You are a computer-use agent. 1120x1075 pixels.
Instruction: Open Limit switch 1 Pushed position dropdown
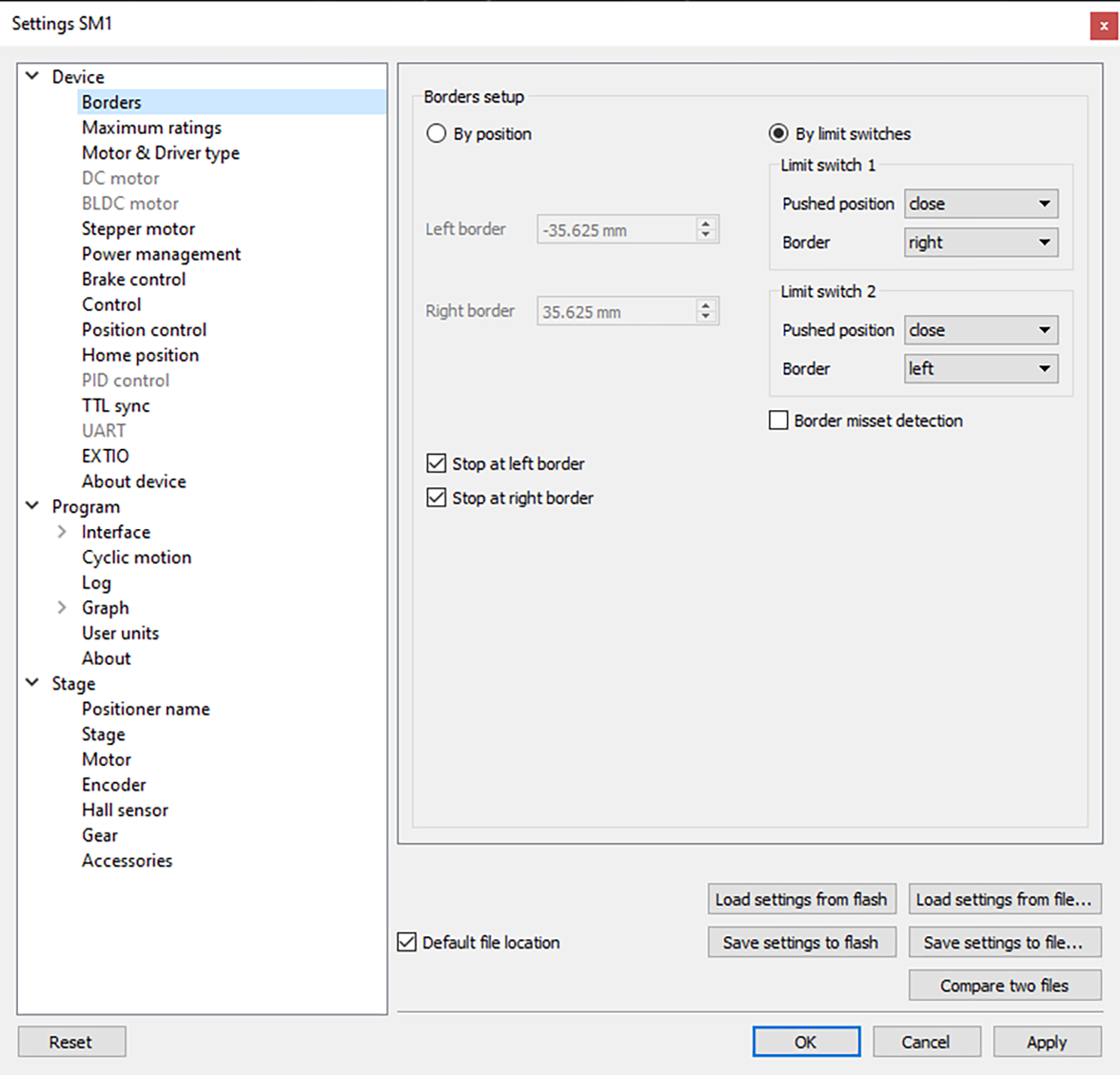[x=980, y=203]
